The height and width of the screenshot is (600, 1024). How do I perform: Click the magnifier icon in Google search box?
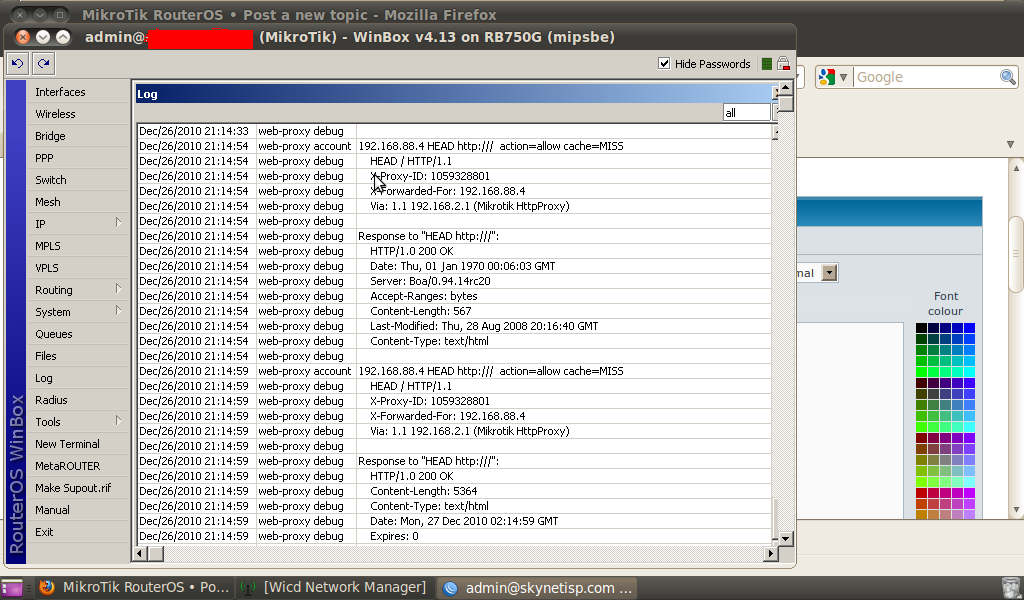pos(1008,77)
